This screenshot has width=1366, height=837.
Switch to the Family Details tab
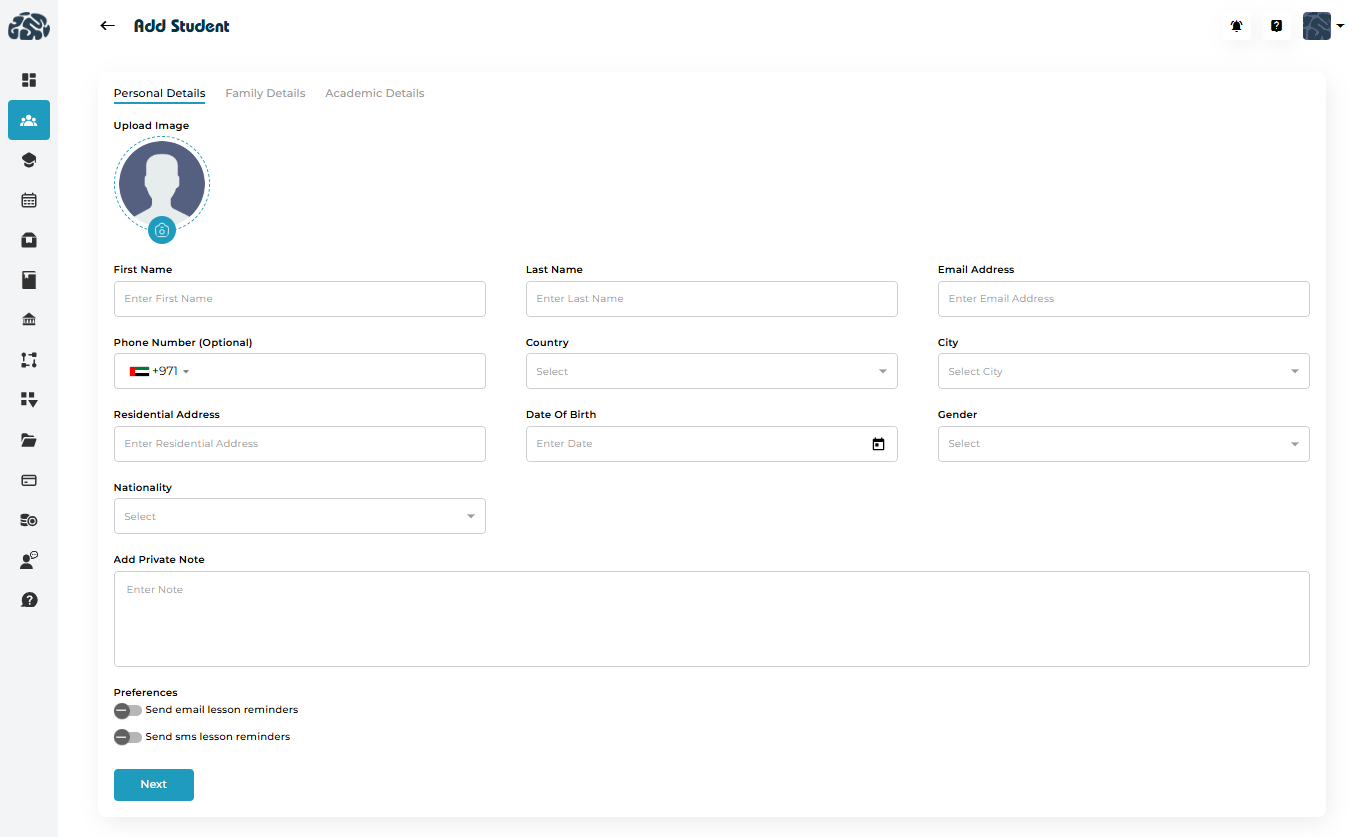(265, 93)
